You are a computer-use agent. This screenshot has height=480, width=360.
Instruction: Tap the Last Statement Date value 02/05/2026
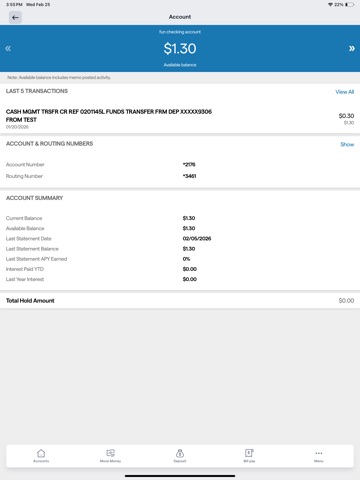tap(197, 238)
